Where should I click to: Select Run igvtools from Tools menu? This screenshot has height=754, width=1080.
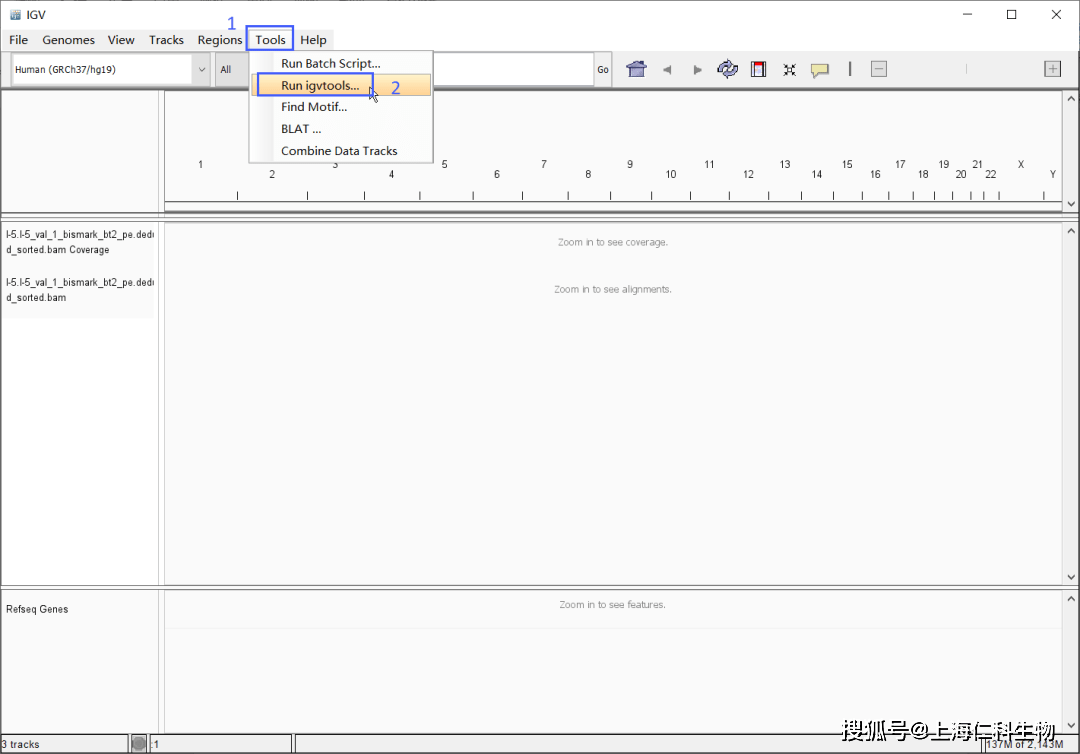320,86
